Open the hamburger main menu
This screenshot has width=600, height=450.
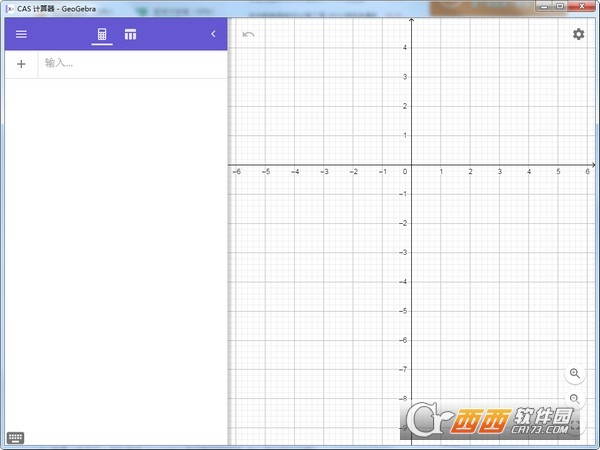click(x=21, y=34)
